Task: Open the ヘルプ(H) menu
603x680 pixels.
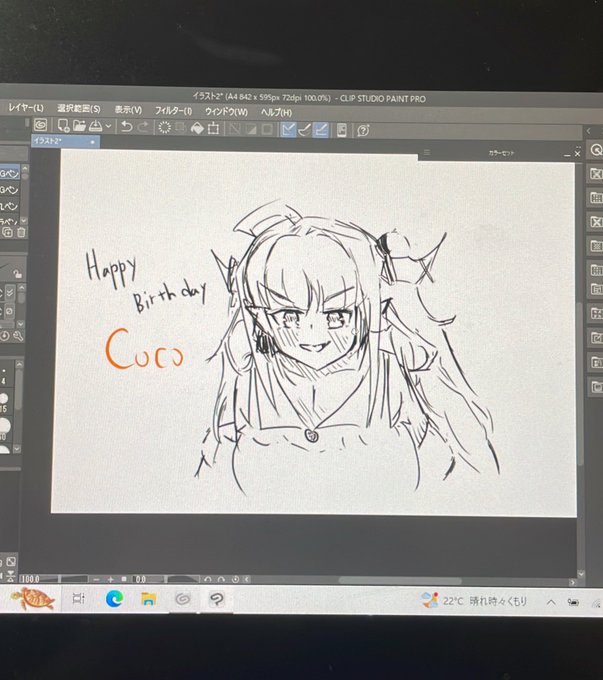Action: coord(276,113)
